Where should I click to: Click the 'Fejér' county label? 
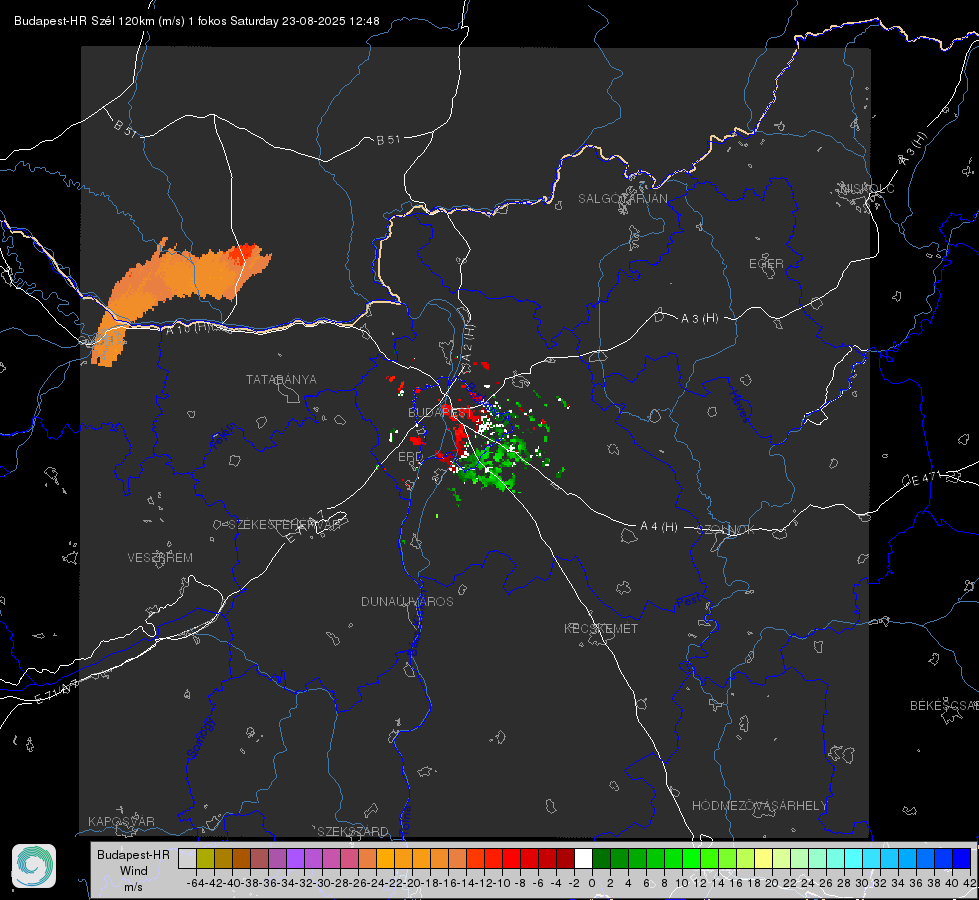(224, 436)
